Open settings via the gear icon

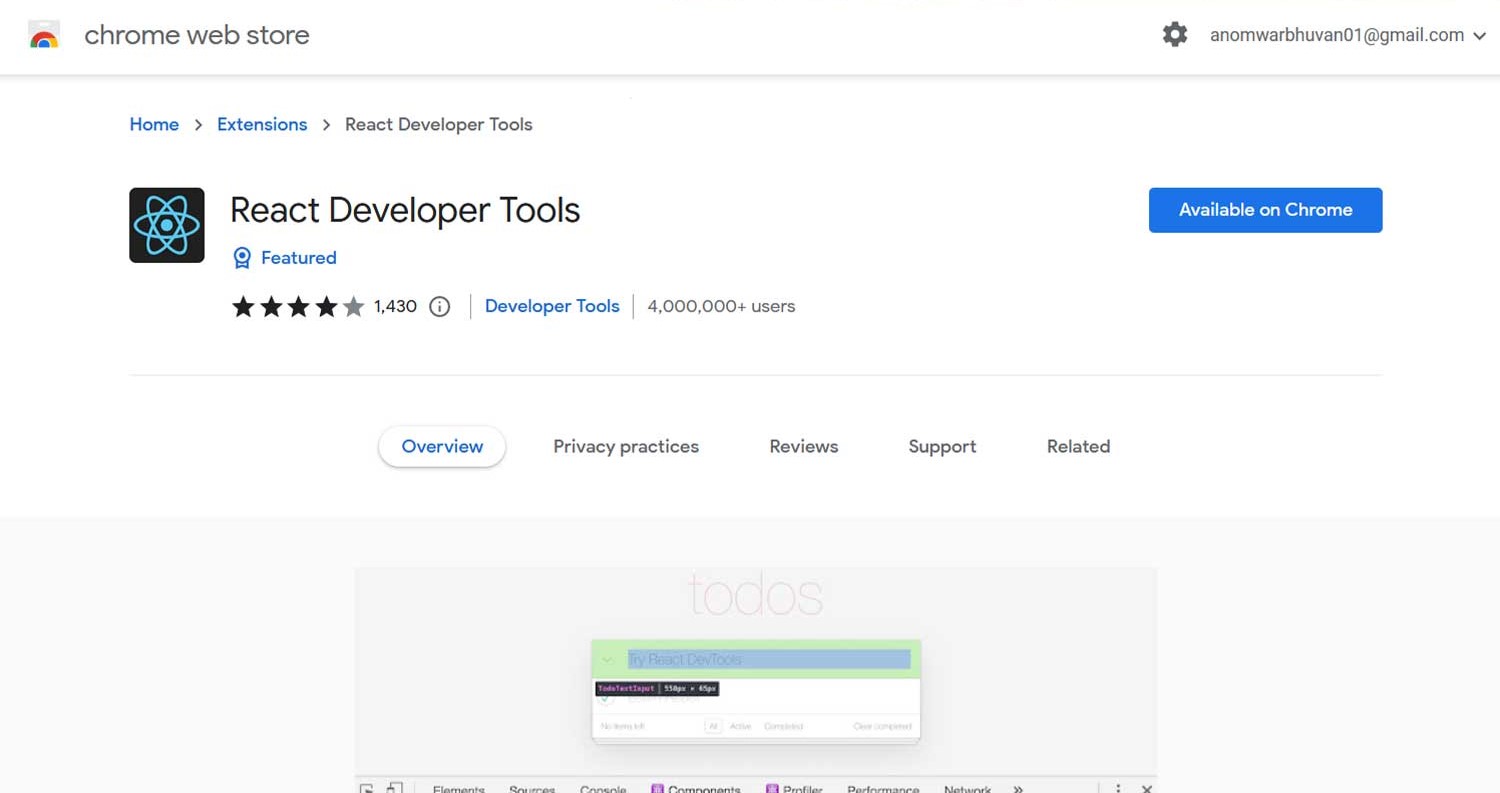(1175, 35)
